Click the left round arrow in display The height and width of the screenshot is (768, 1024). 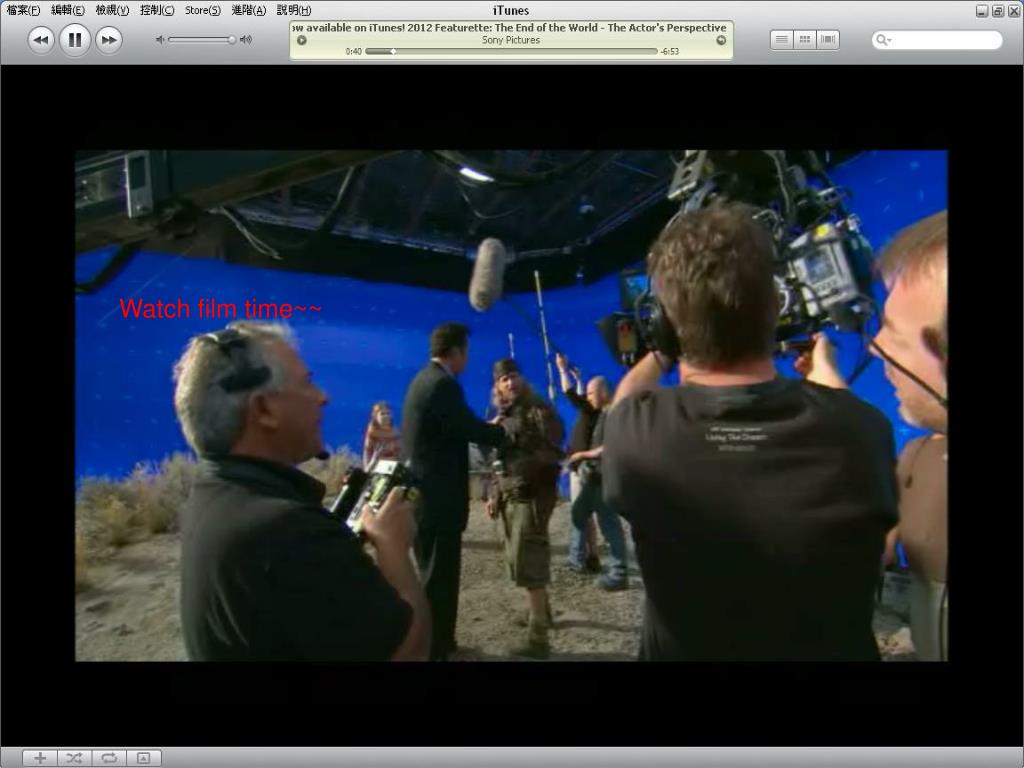[302, 40]
